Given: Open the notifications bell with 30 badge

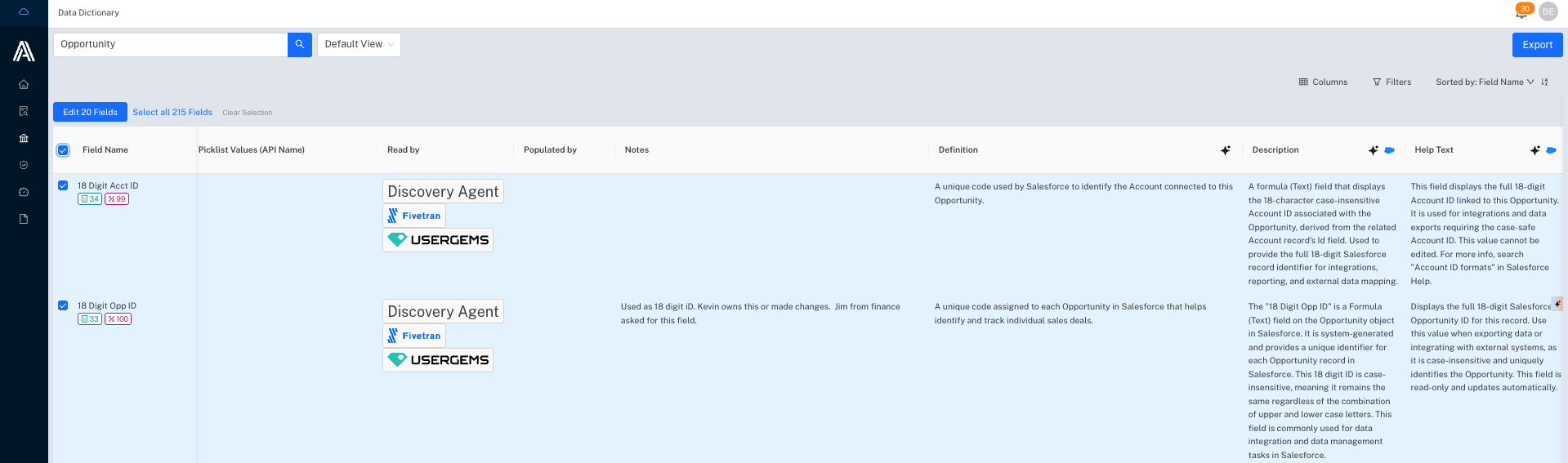Looking at the screenshot, I should point(1521,11).
